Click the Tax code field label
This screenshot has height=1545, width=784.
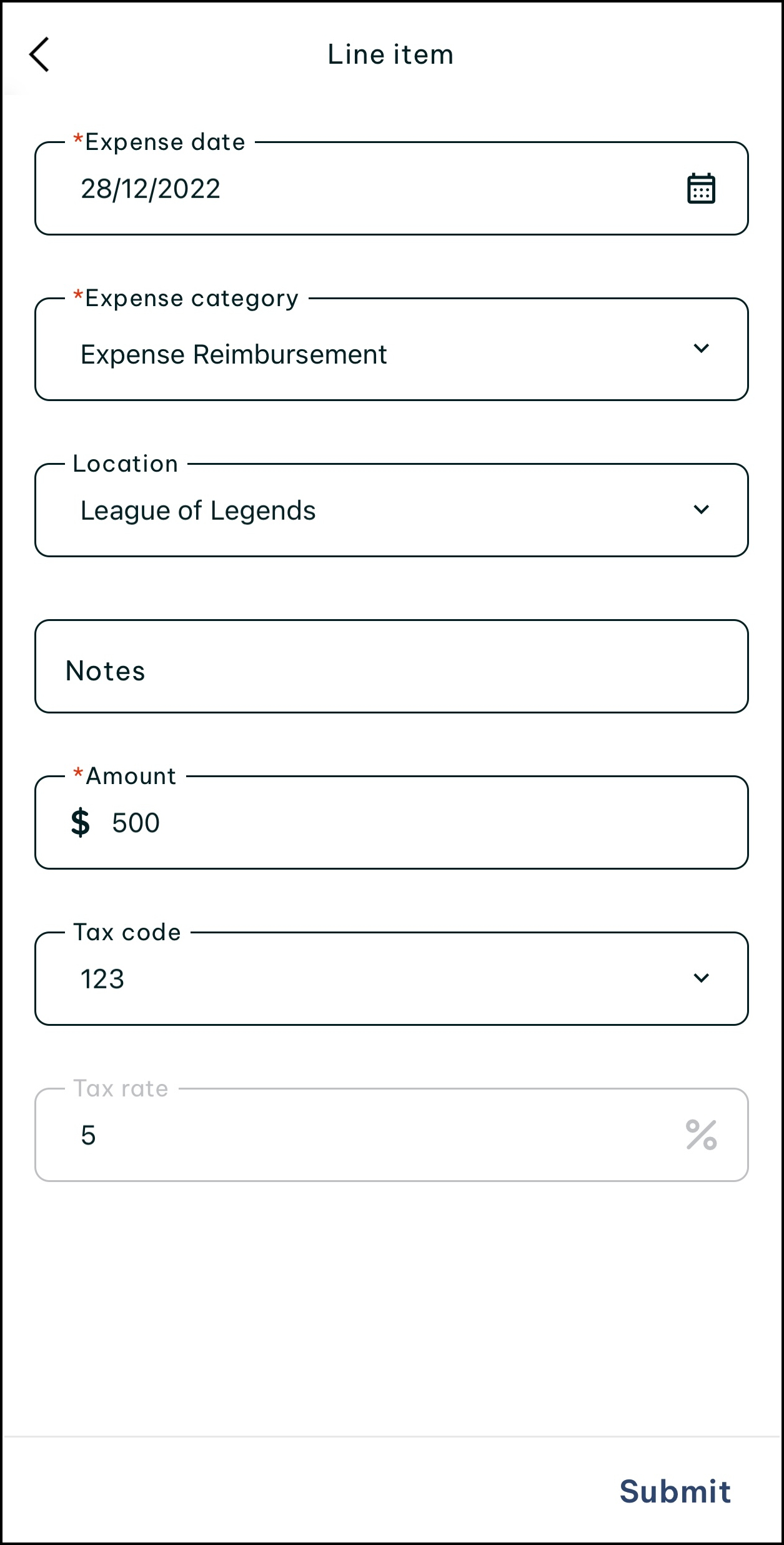pyautogui.click(x=127, y=933)
